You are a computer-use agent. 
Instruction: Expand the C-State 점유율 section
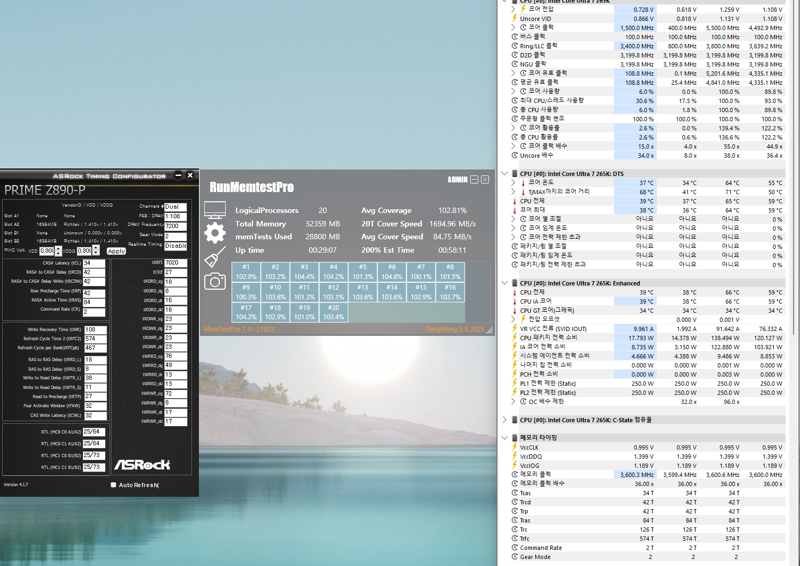[505, 420]
